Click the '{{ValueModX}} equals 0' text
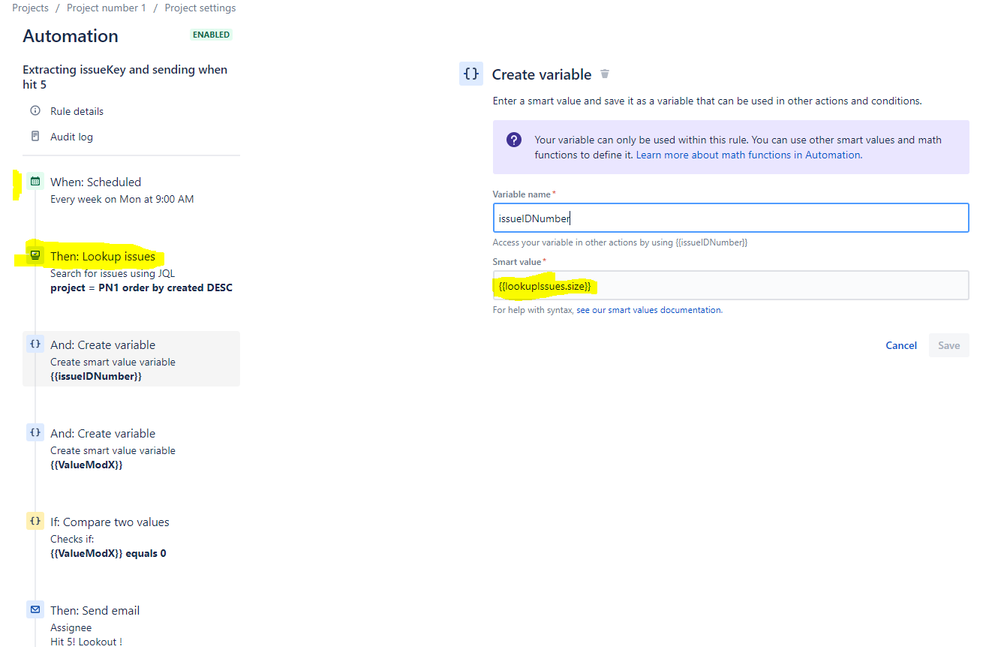Image resolution: width=998 pixels, height=647 pixels. pyautogui.click(x=108, y=553)
